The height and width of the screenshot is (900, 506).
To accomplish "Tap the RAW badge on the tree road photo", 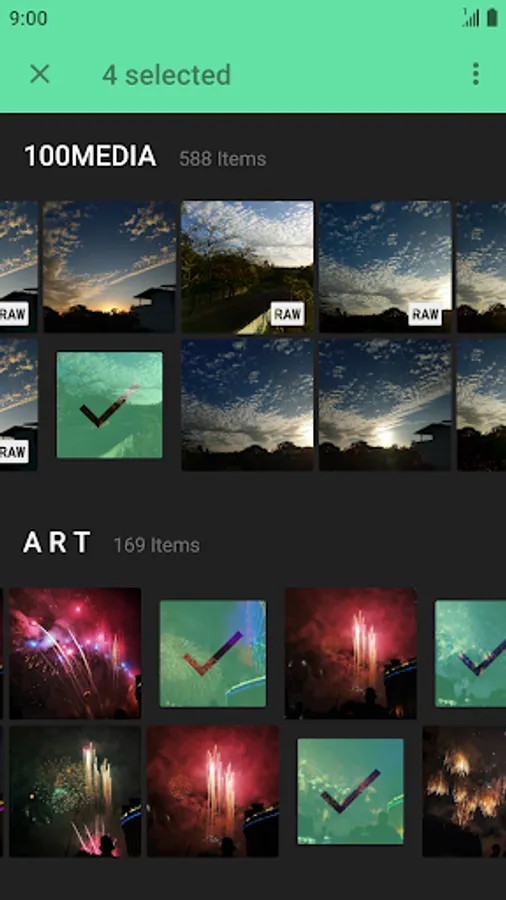I will (x=287, y=314).
